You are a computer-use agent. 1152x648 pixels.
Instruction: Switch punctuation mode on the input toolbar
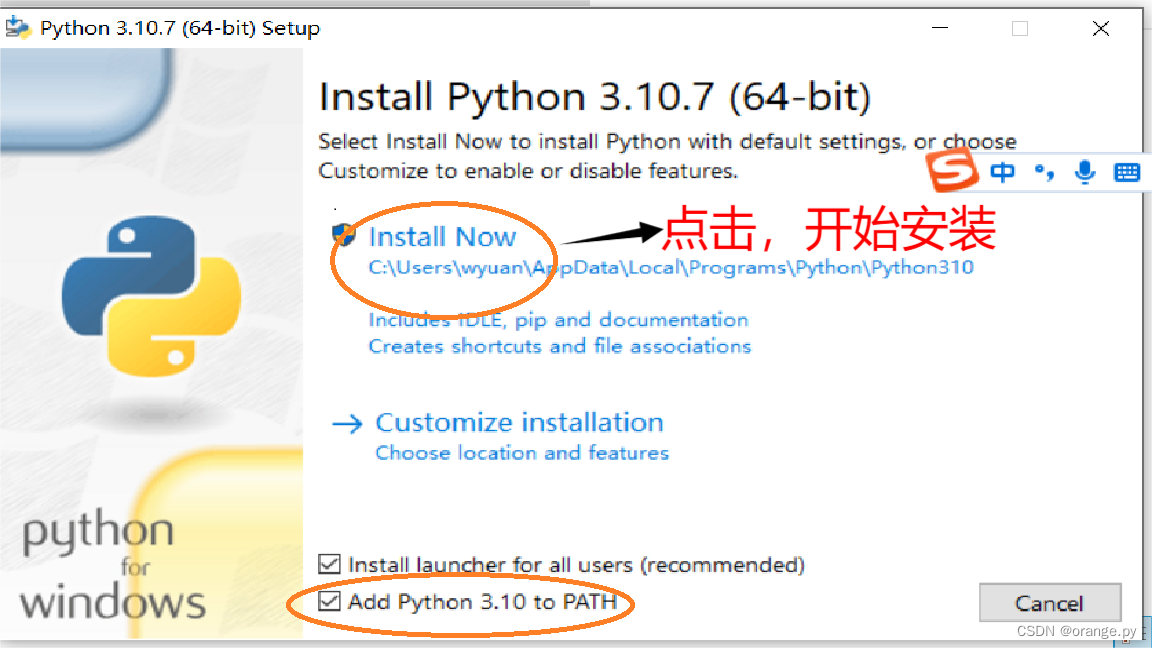1044,171
